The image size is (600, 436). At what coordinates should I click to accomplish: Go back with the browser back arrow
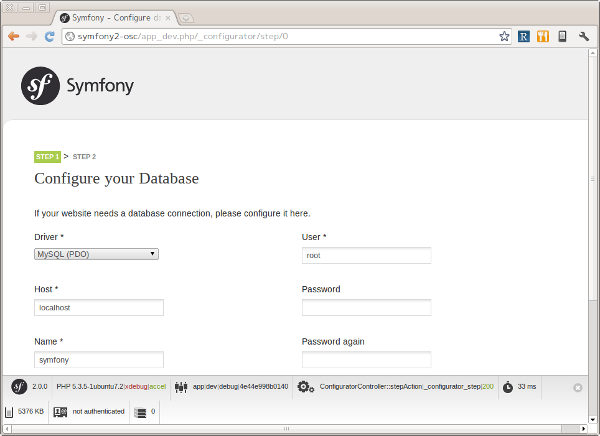coord(13,36)
